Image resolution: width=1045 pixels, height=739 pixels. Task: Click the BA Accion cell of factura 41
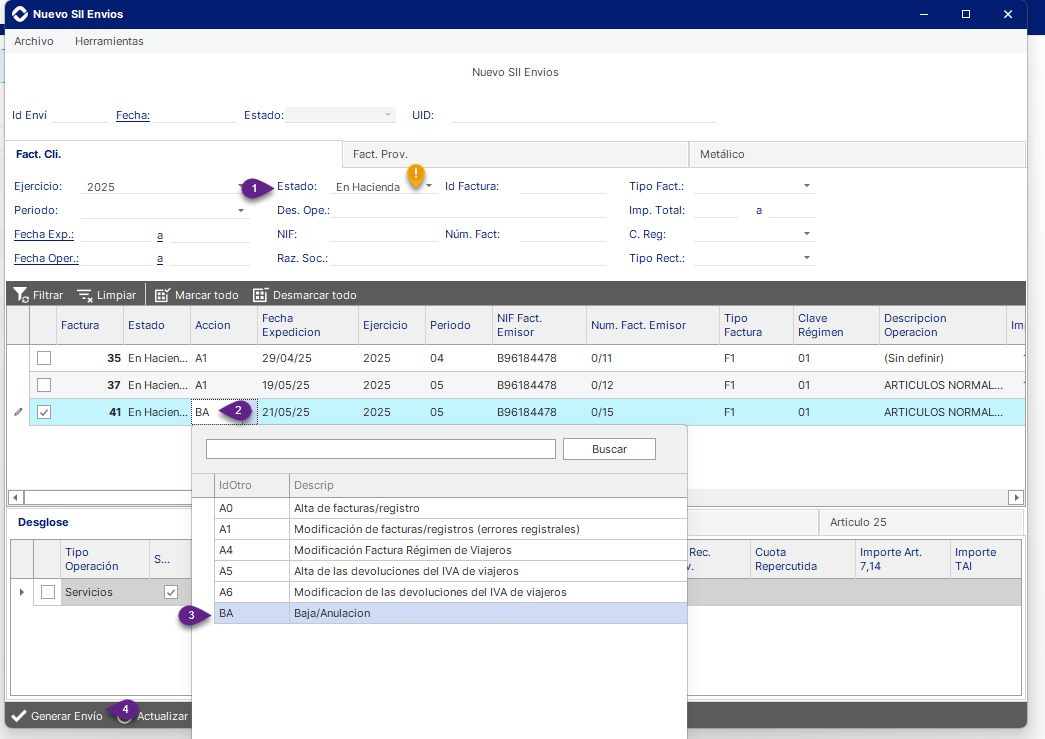(x=224, y=412)
